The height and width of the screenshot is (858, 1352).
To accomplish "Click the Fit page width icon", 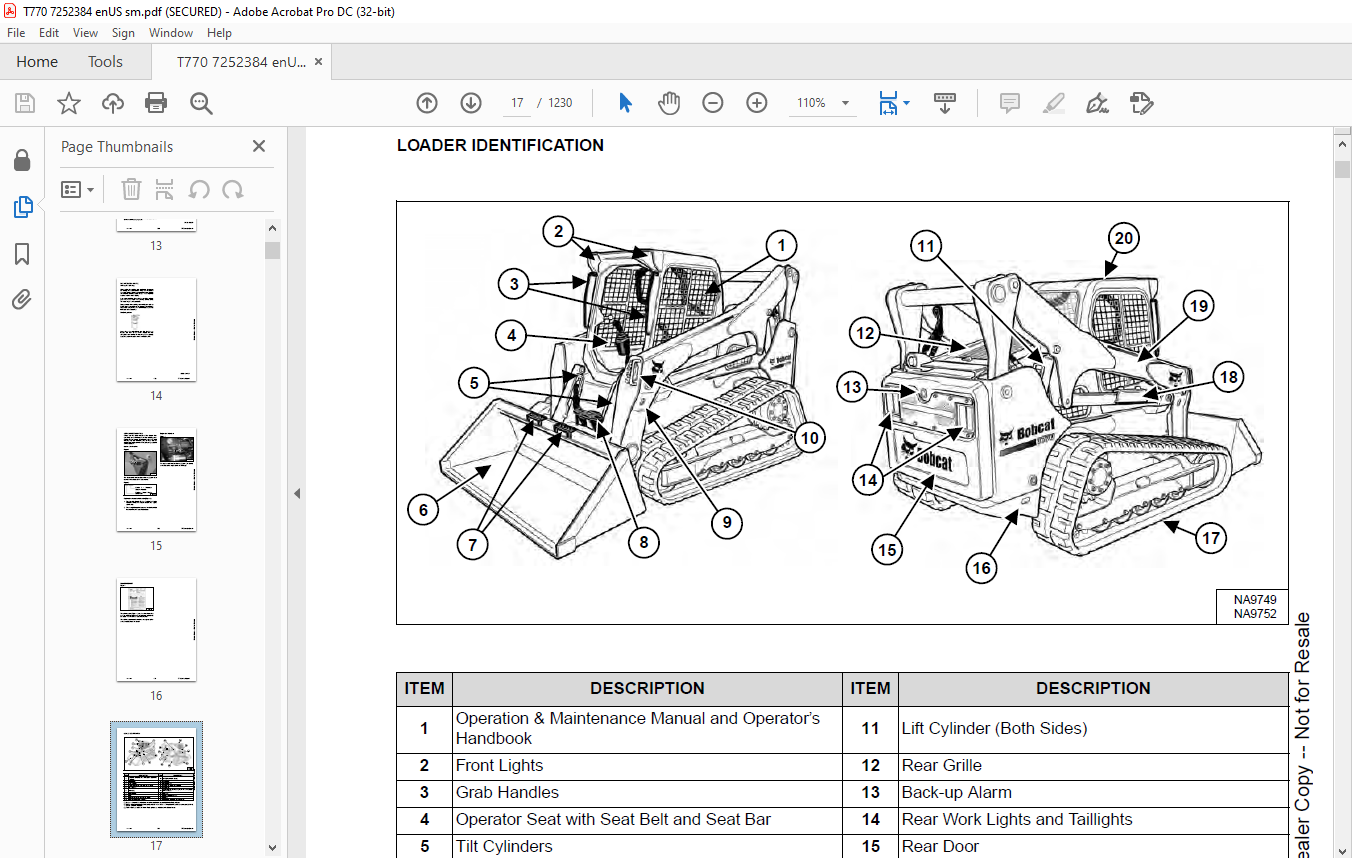I will [888, 103].
